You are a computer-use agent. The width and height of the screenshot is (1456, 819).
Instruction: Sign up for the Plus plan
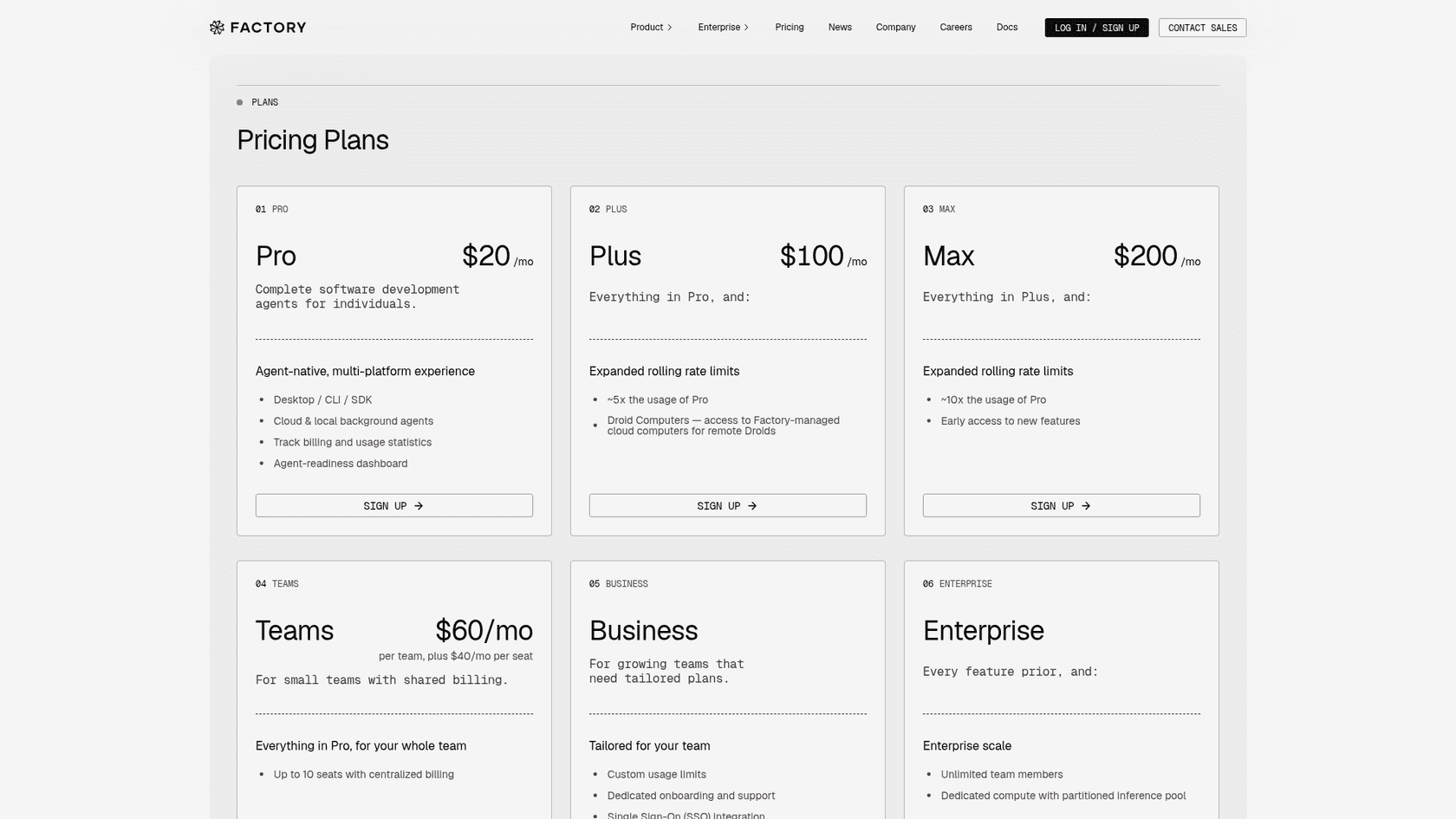(728, 506)
